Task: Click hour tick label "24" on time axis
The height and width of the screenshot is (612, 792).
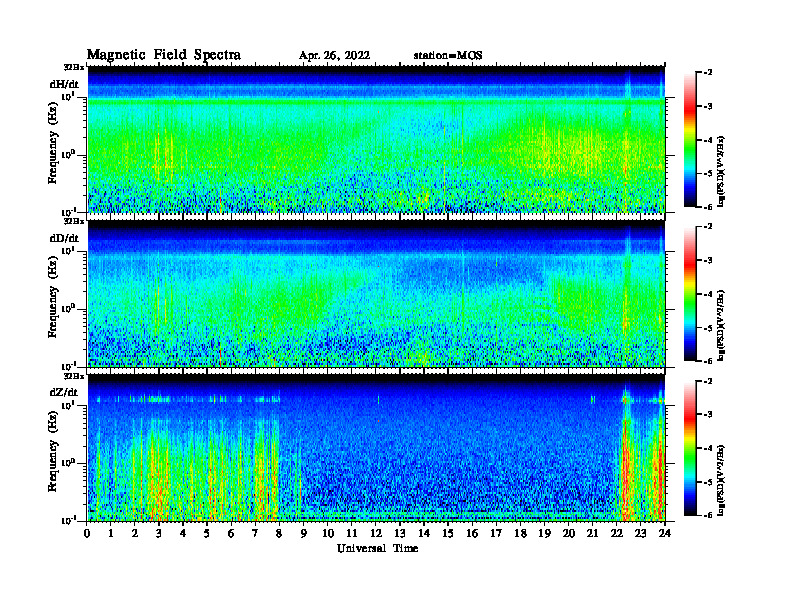Action: (665, 534)
